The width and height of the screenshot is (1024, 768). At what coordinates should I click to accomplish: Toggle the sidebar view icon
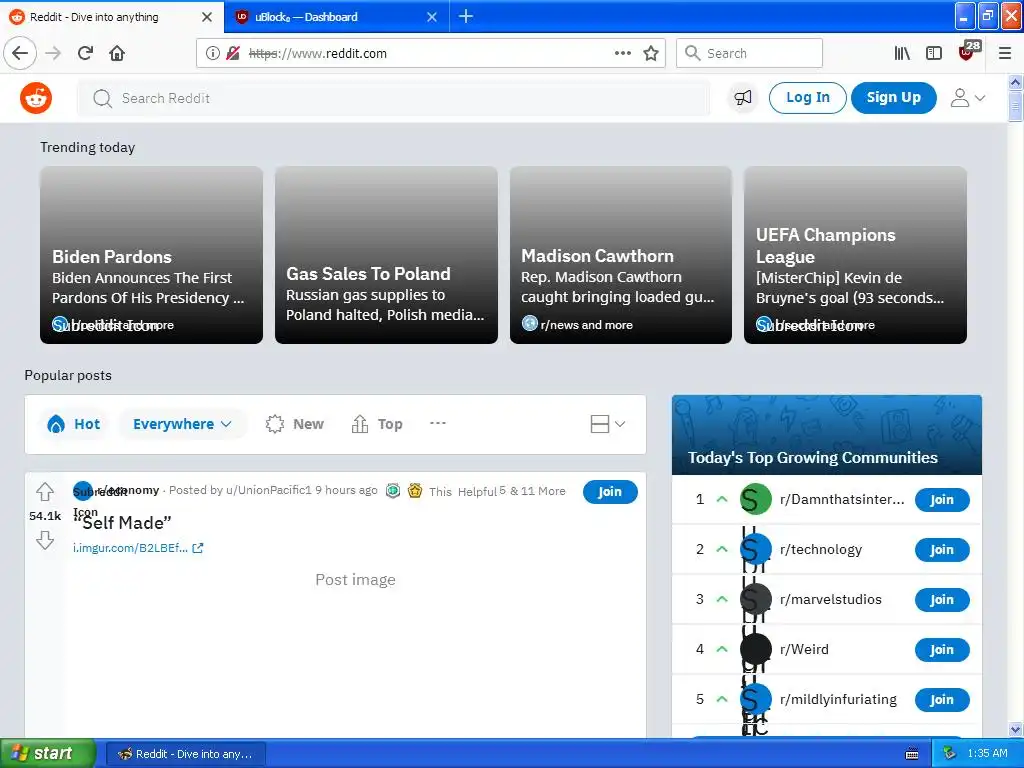click(934, 53)
